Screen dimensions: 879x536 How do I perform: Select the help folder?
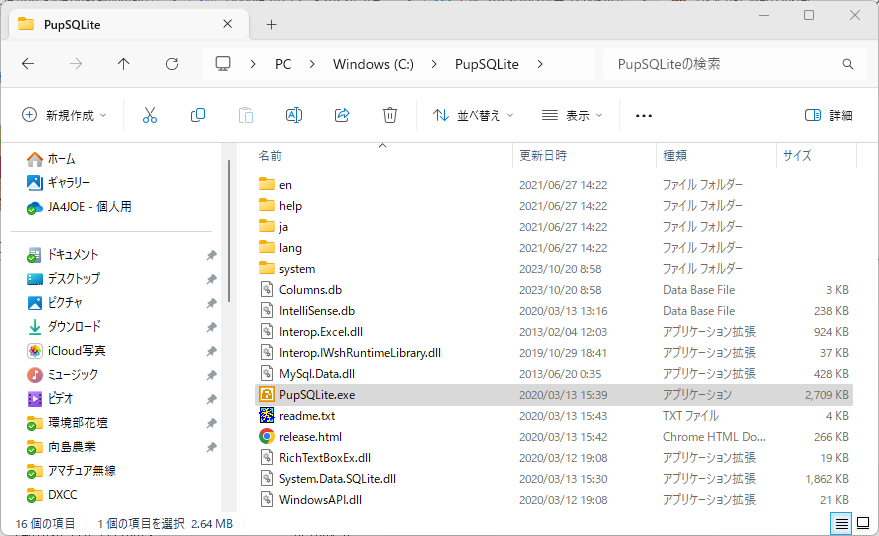(554, 206)
